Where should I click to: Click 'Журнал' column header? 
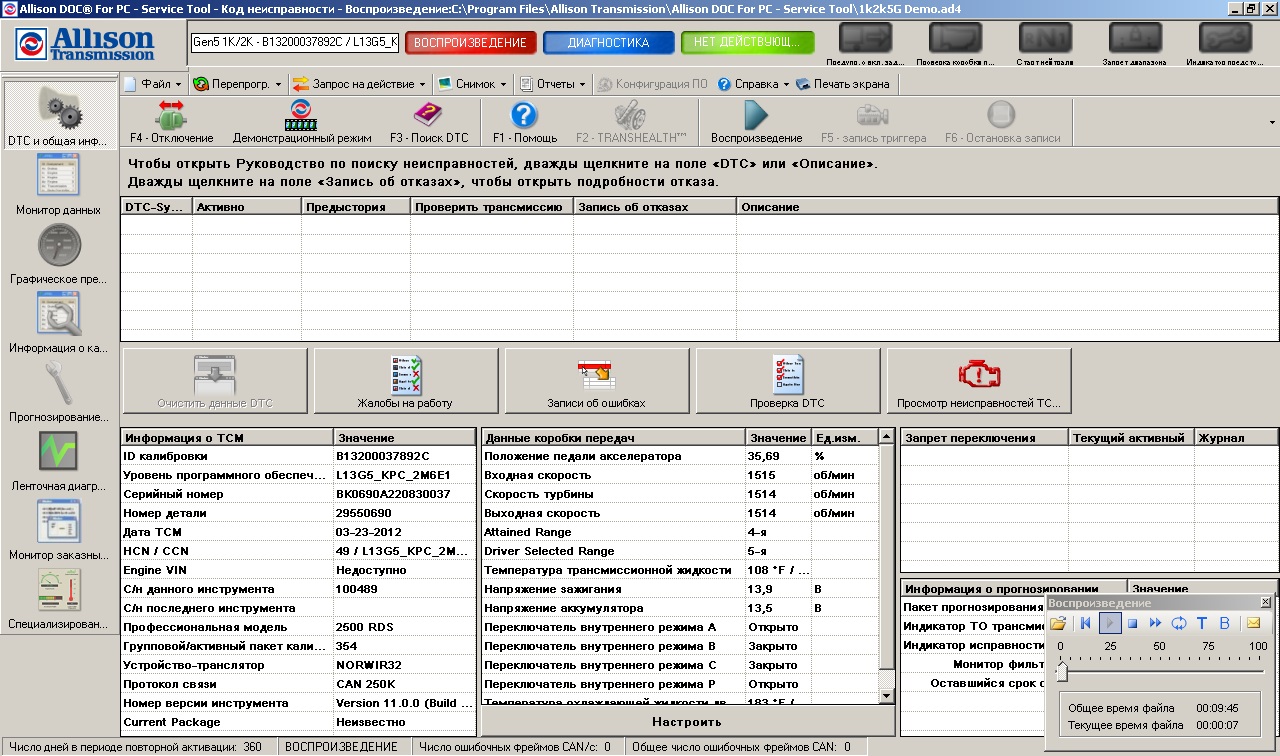[1236, 438]
